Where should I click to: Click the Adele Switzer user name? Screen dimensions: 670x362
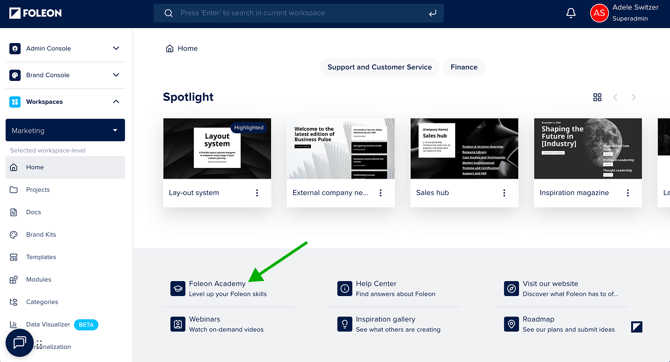click(635, 7)
